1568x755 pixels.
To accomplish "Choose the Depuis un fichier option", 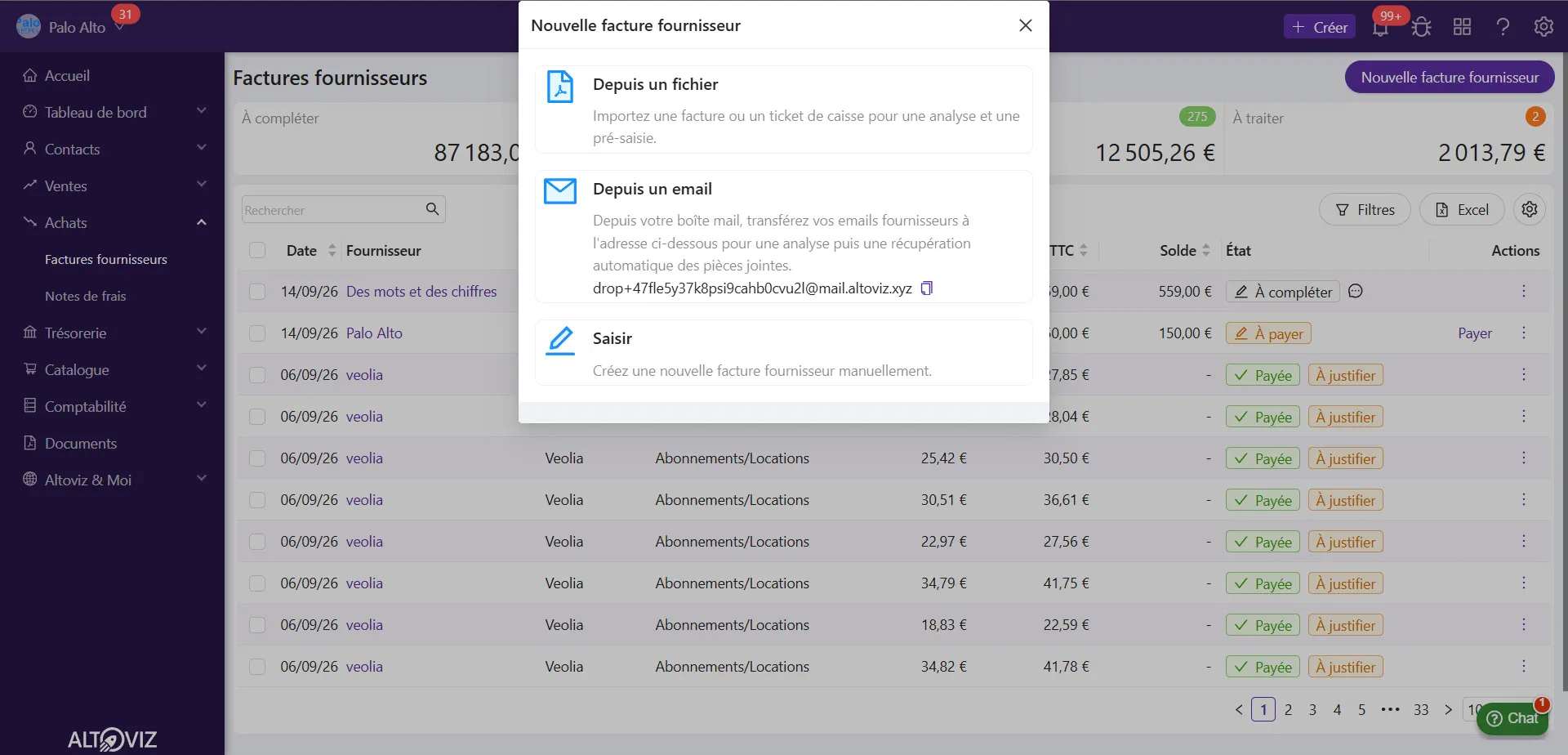I will [x=784, y=109].
